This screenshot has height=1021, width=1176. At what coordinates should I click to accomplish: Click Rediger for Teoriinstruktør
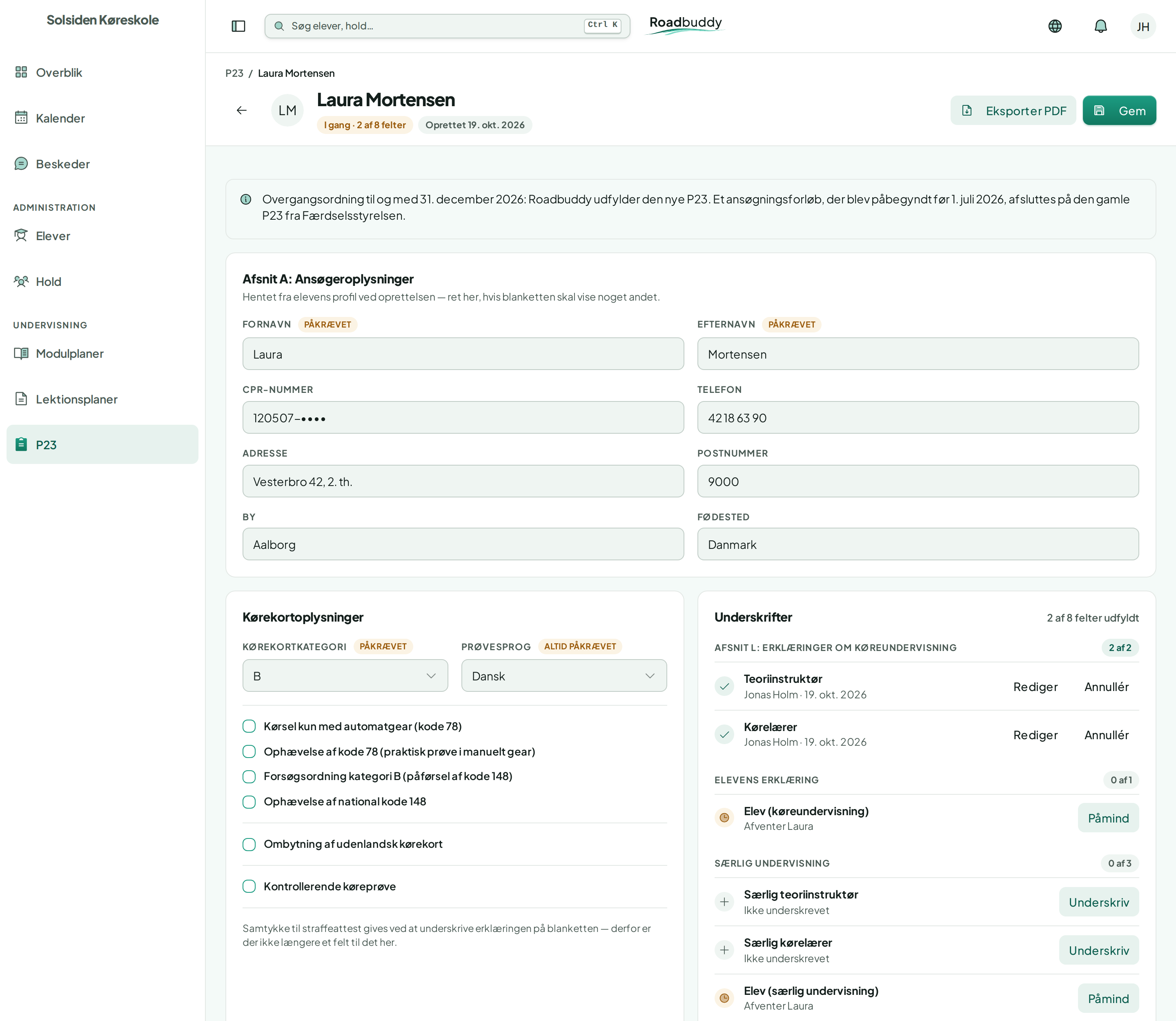[x=1035, y=687]
